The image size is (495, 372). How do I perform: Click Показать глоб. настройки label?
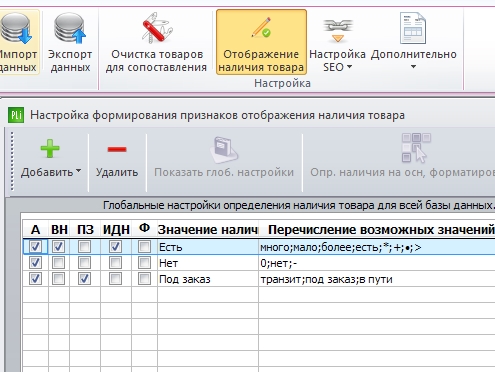click(224, 172)
